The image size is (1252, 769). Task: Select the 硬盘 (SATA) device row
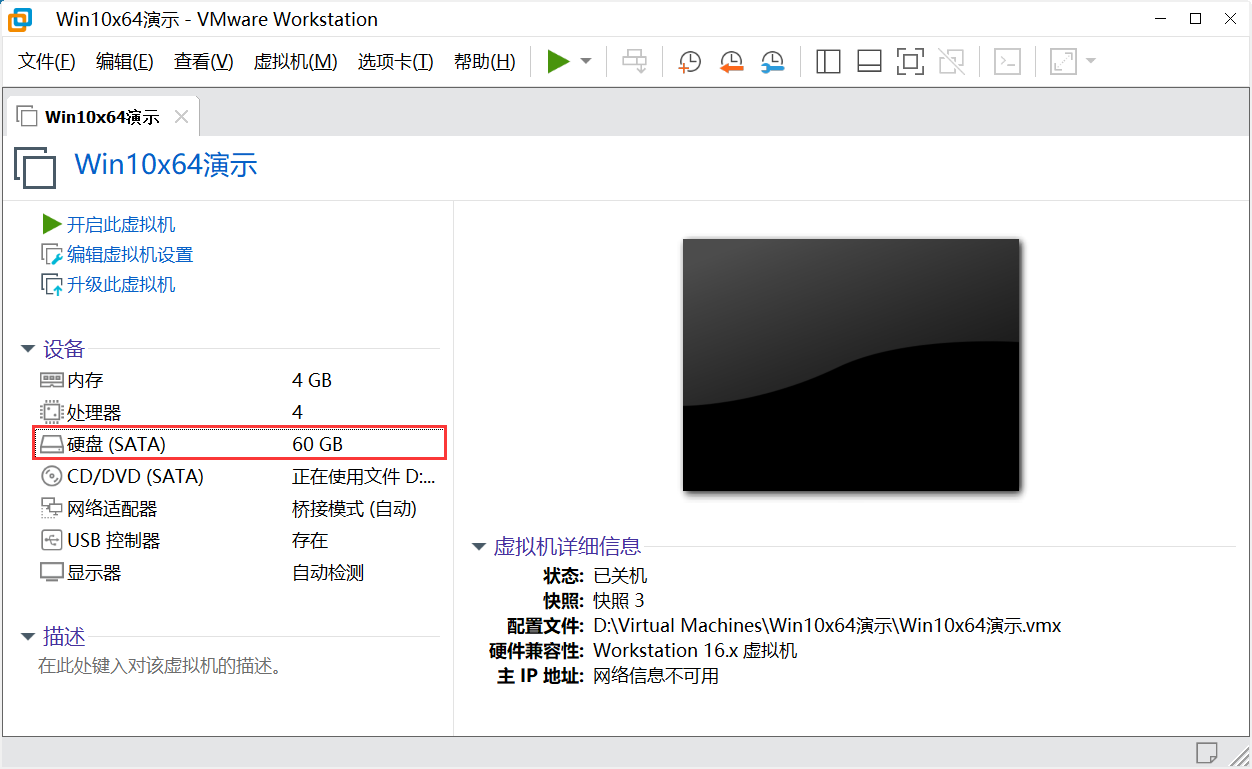(116, 444)
